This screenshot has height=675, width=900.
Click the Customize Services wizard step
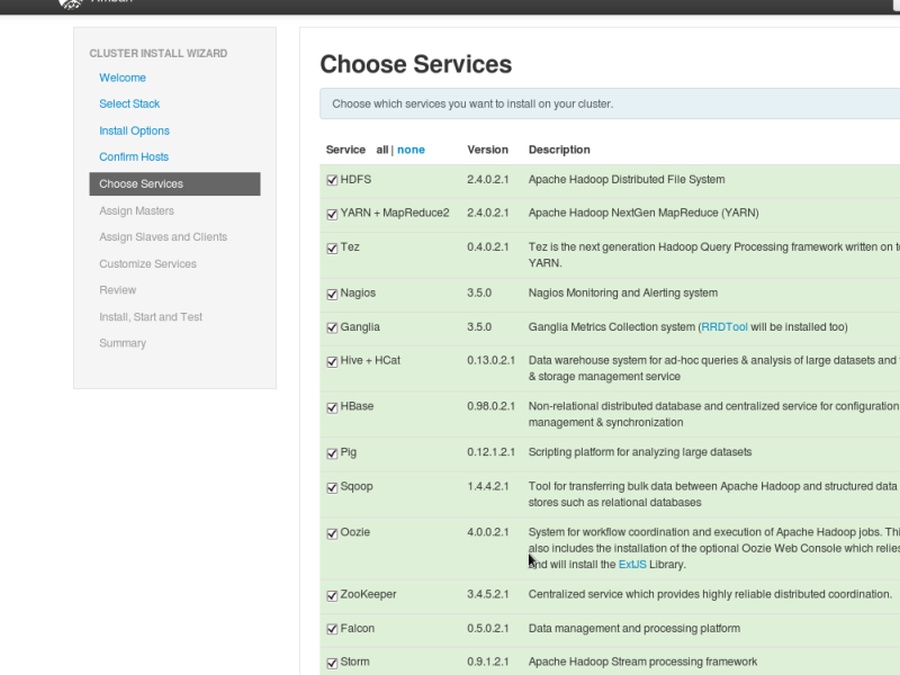[x=148, y=264]
